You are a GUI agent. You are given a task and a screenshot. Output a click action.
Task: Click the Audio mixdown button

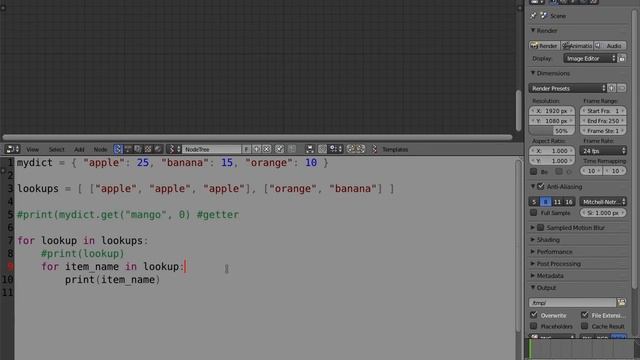coord(610,46)
